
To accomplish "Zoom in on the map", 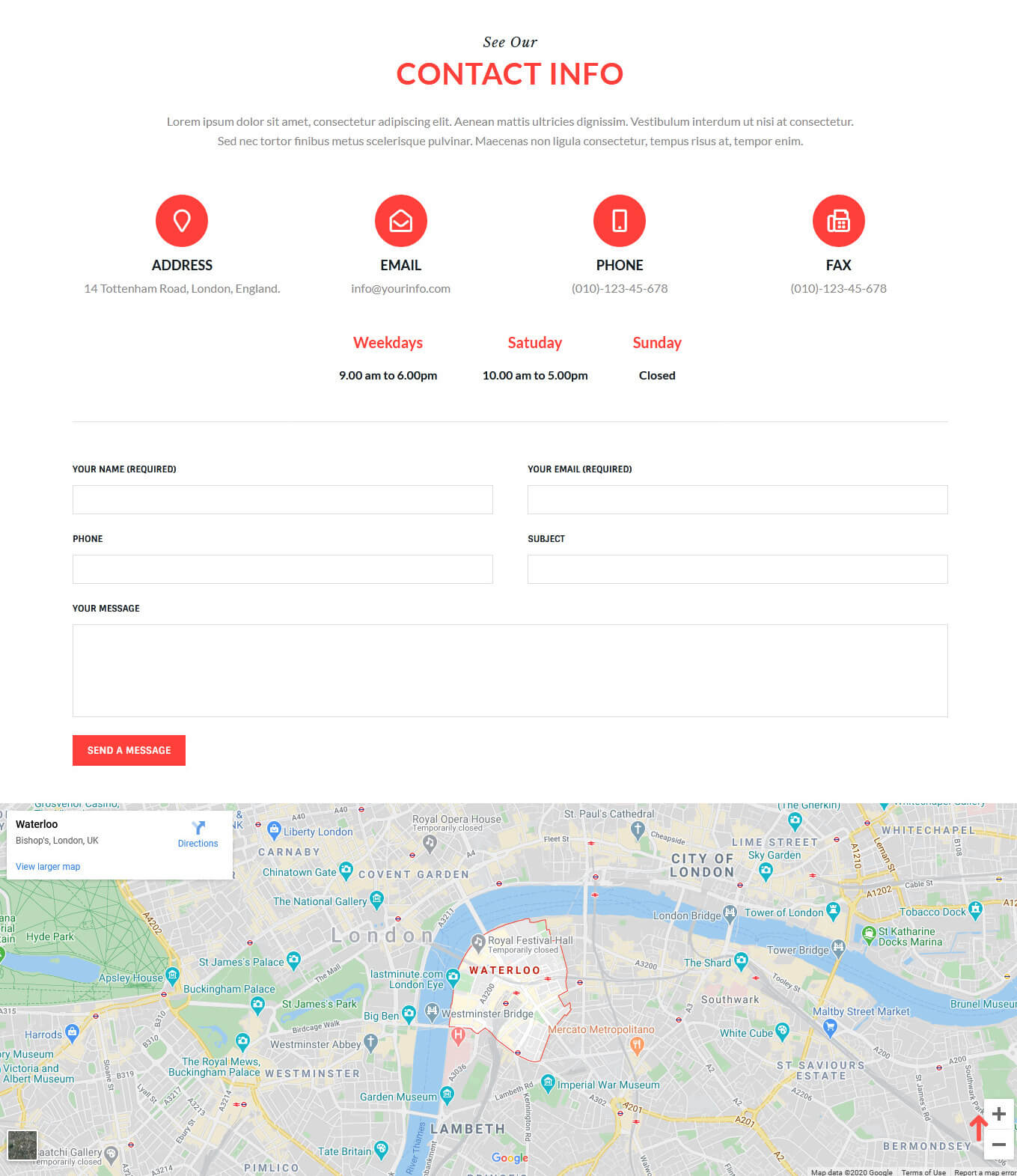I will [x=998, y=1114].
